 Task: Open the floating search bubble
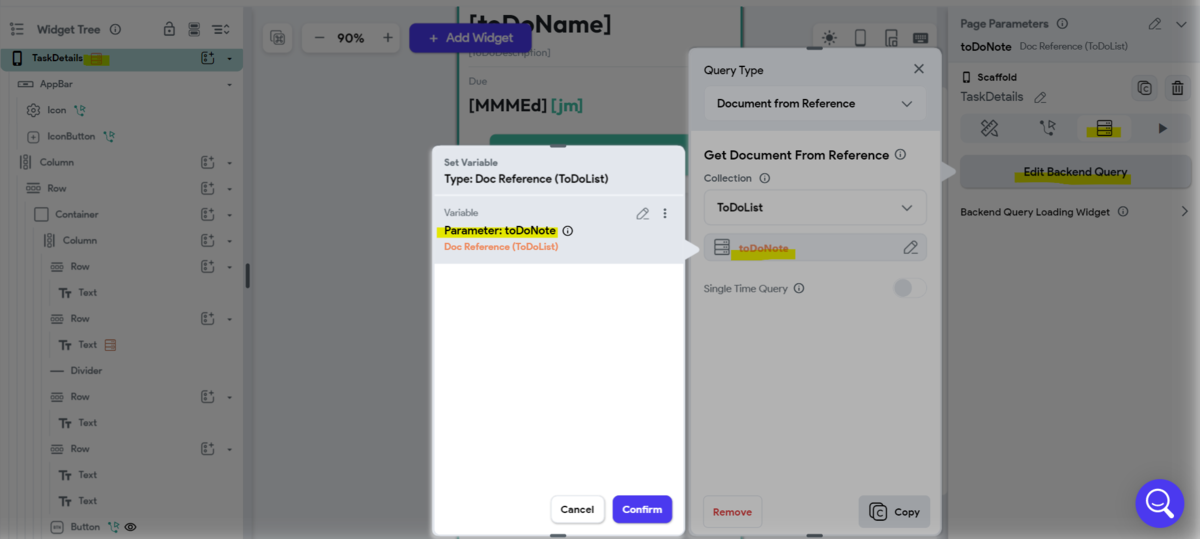point(1160,503)
